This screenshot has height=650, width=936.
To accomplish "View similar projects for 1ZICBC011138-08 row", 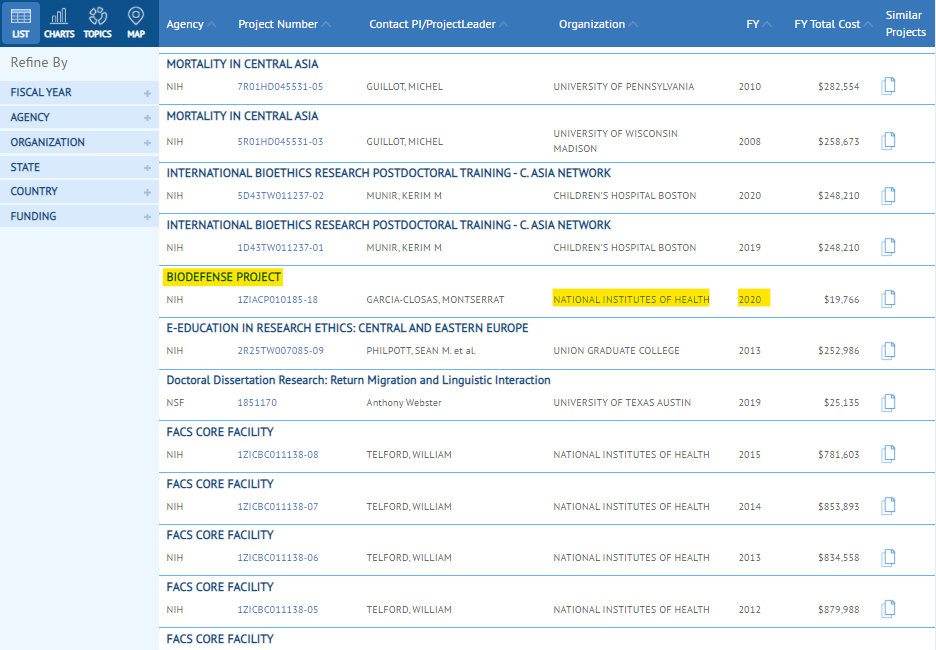I will (888, 454).
